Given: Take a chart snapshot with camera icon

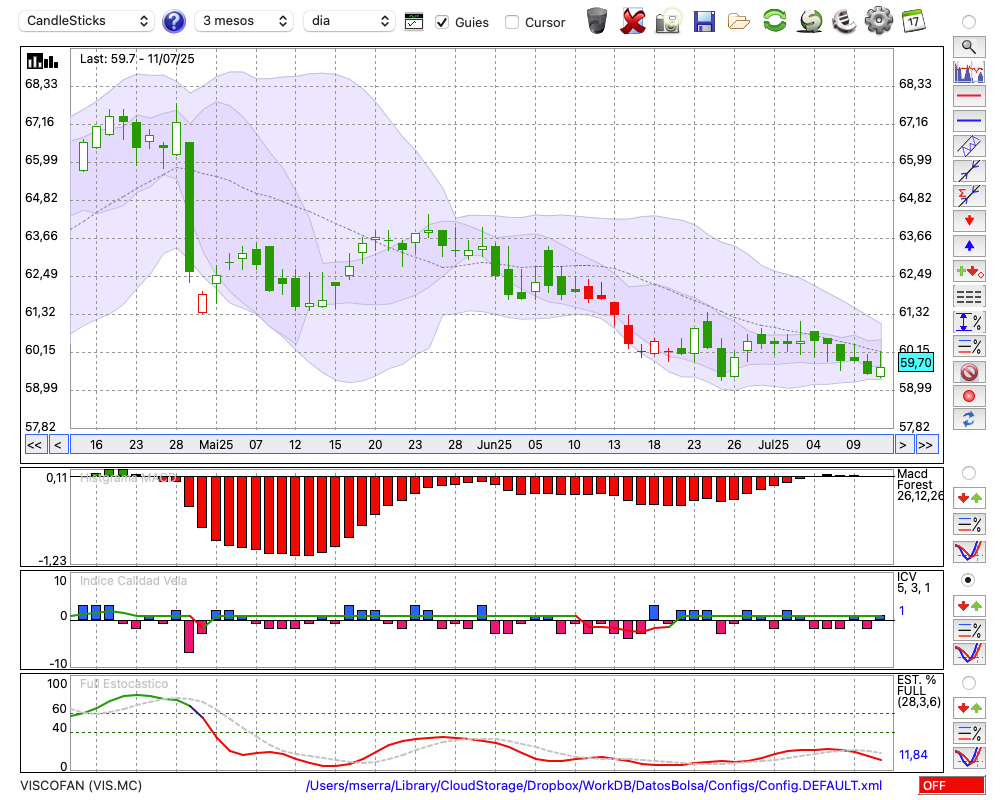Looking at the screenshot, I should 668,21.
